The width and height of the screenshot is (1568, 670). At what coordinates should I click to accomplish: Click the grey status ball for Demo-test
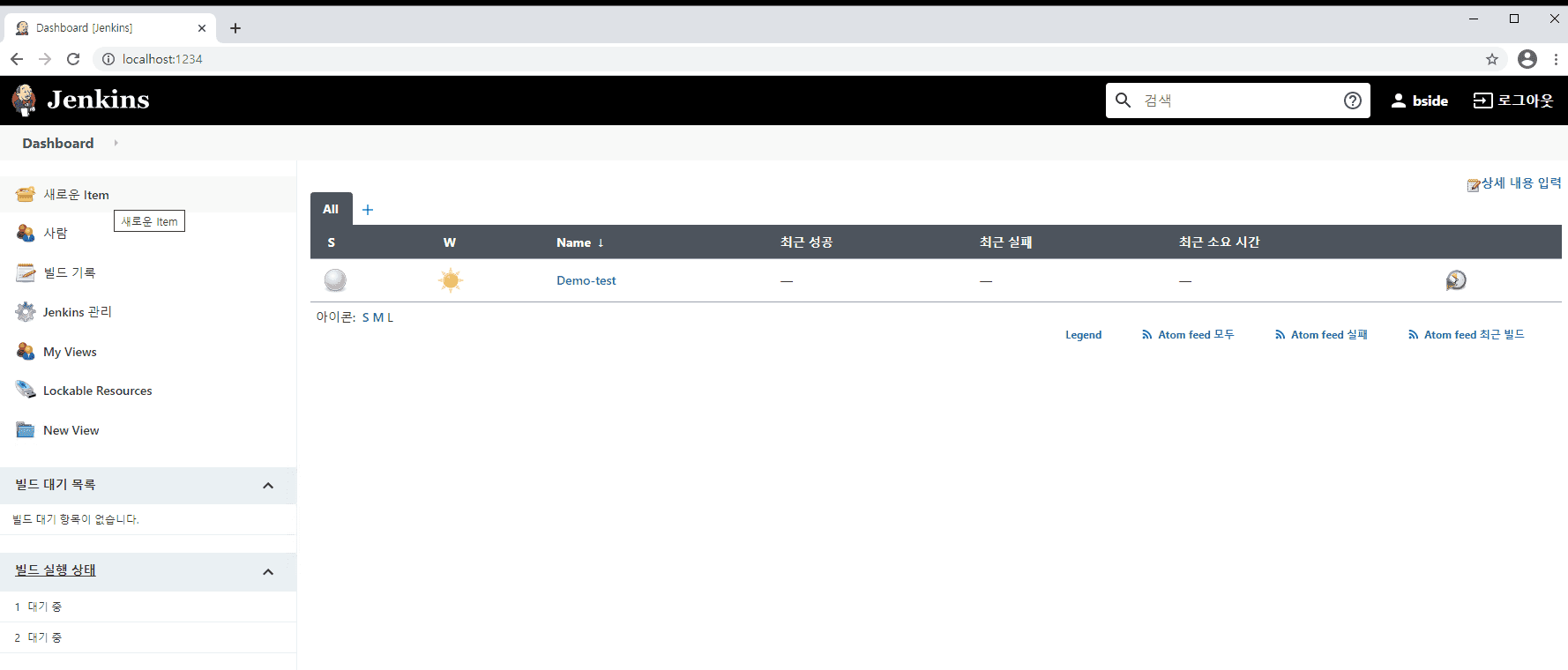point(335,280)
